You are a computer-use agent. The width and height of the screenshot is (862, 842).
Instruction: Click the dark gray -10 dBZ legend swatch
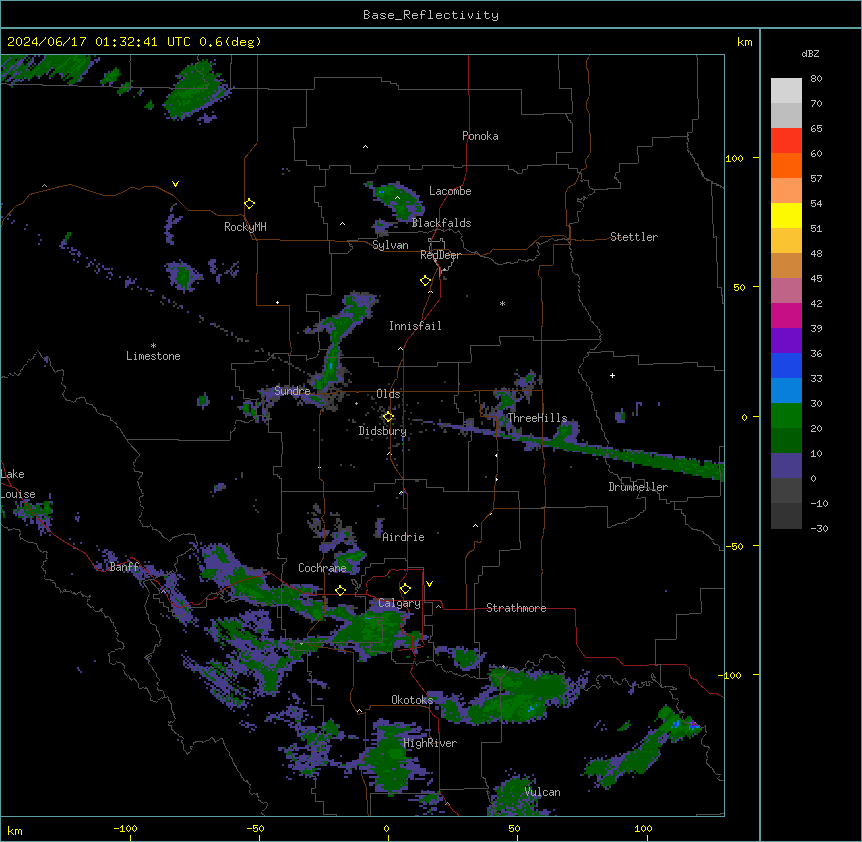[x=786, y=516]
